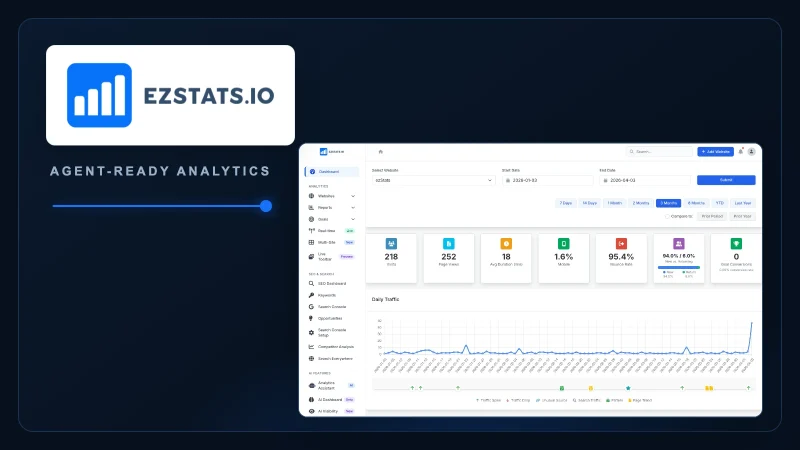Click the Live Toolbar icon
Screen dimensions: 800x450
click(x=311, y=257)
